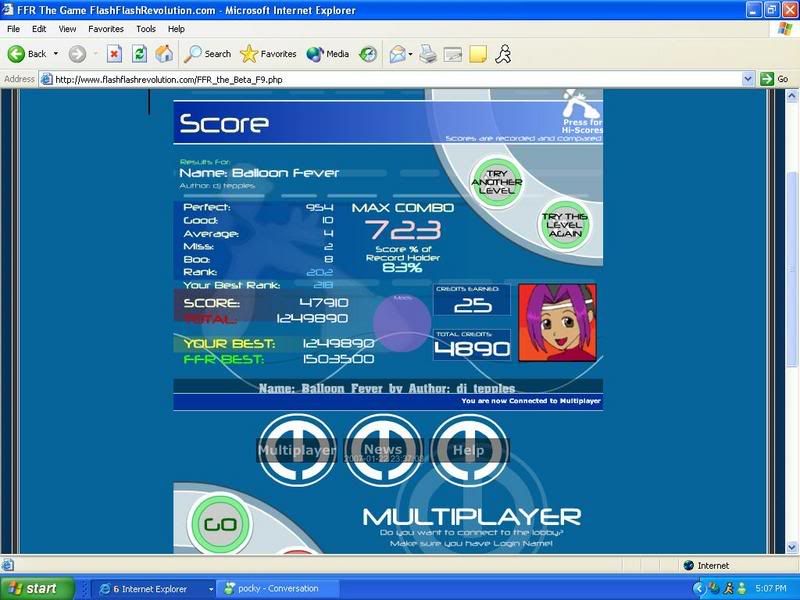Screen dimensions: 800x600
Task: Click the vertical scrollbar thumb
Action: [x=792, y=269]
